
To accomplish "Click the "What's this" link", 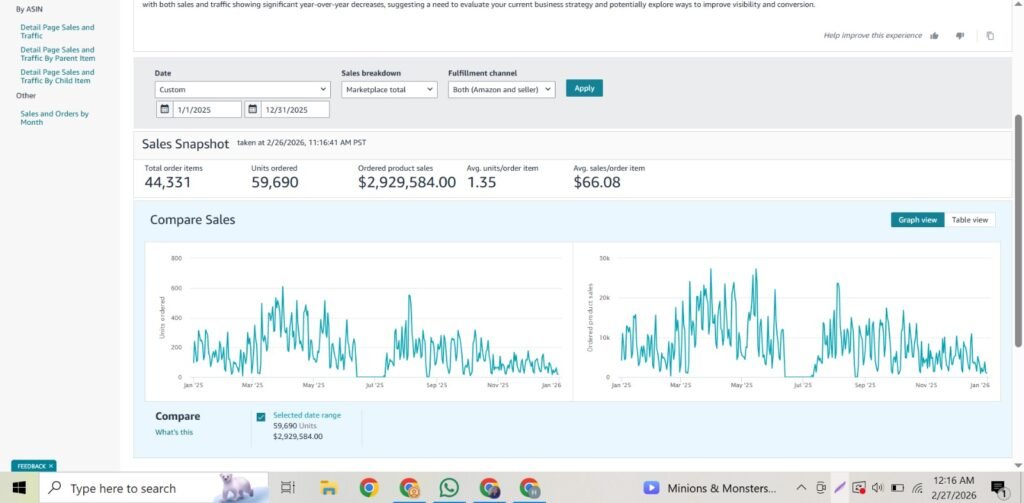I will [174, 432].
